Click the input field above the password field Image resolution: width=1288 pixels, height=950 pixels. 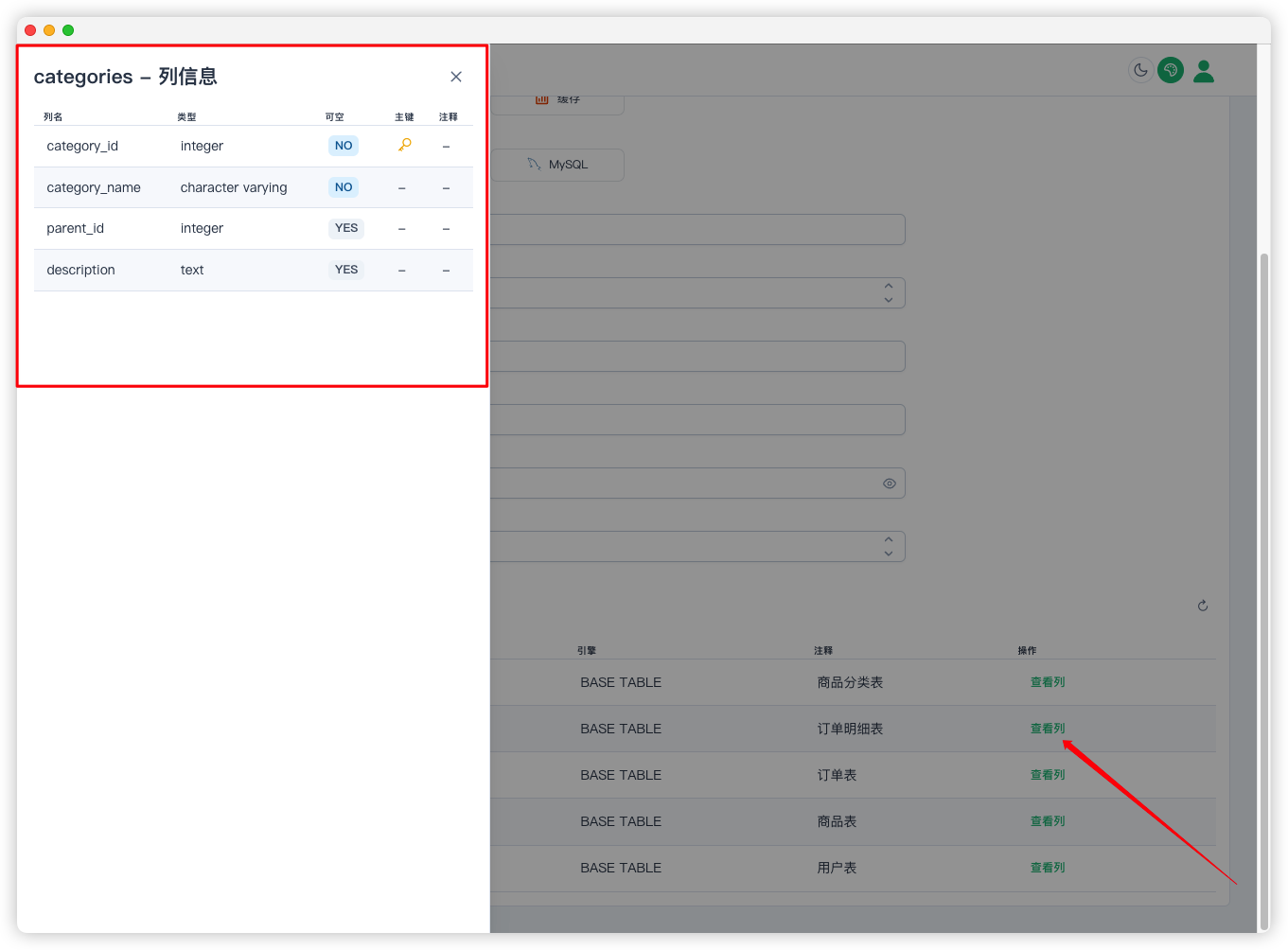coord(697,419)
